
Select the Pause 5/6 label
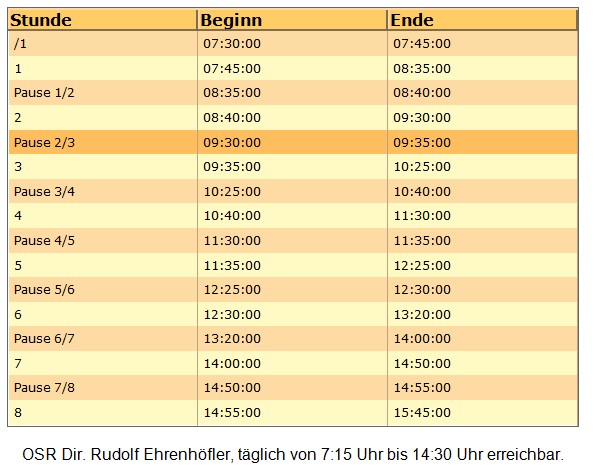(44, 290)
